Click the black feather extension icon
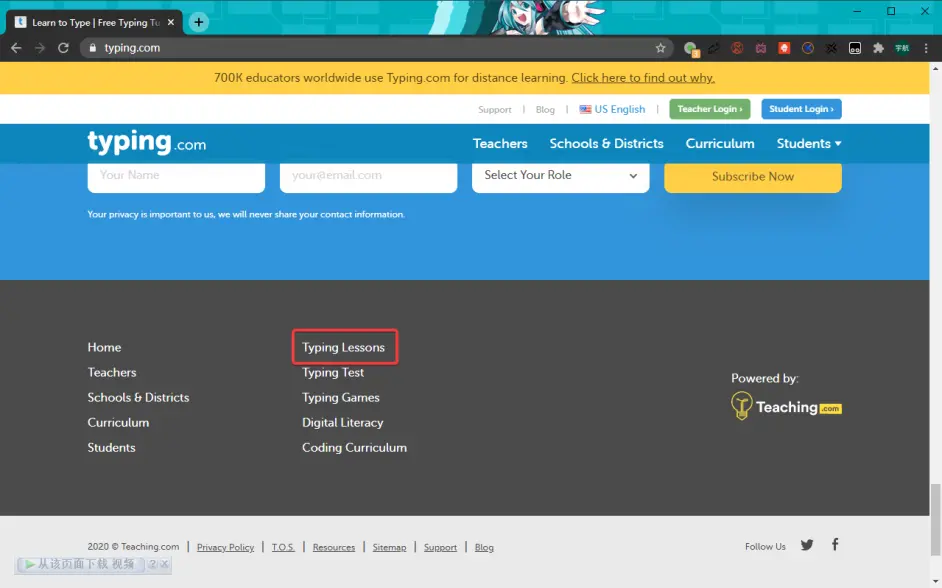 click(714, 48)
